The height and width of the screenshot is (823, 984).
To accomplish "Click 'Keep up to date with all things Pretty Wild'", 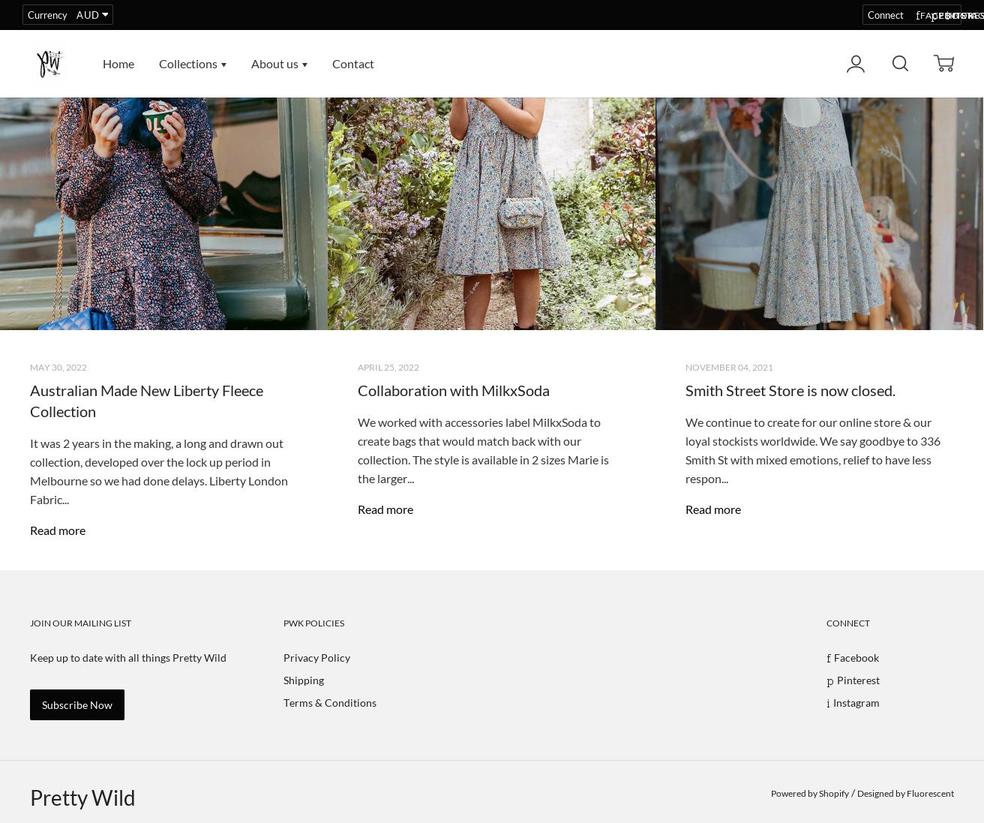I will [128, 658].
